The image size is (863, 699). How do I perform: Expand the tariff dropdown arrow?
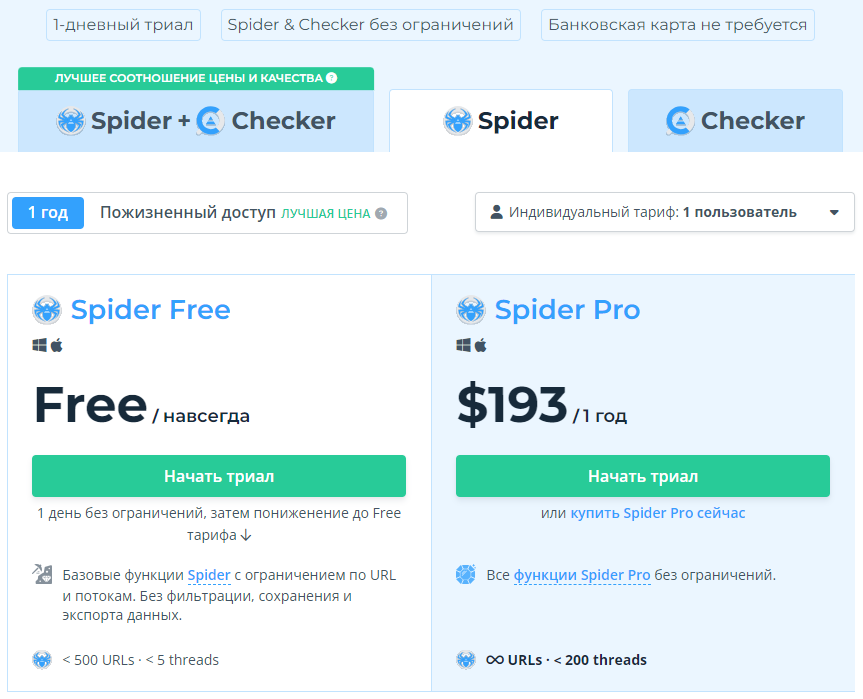tap(834, 212)
